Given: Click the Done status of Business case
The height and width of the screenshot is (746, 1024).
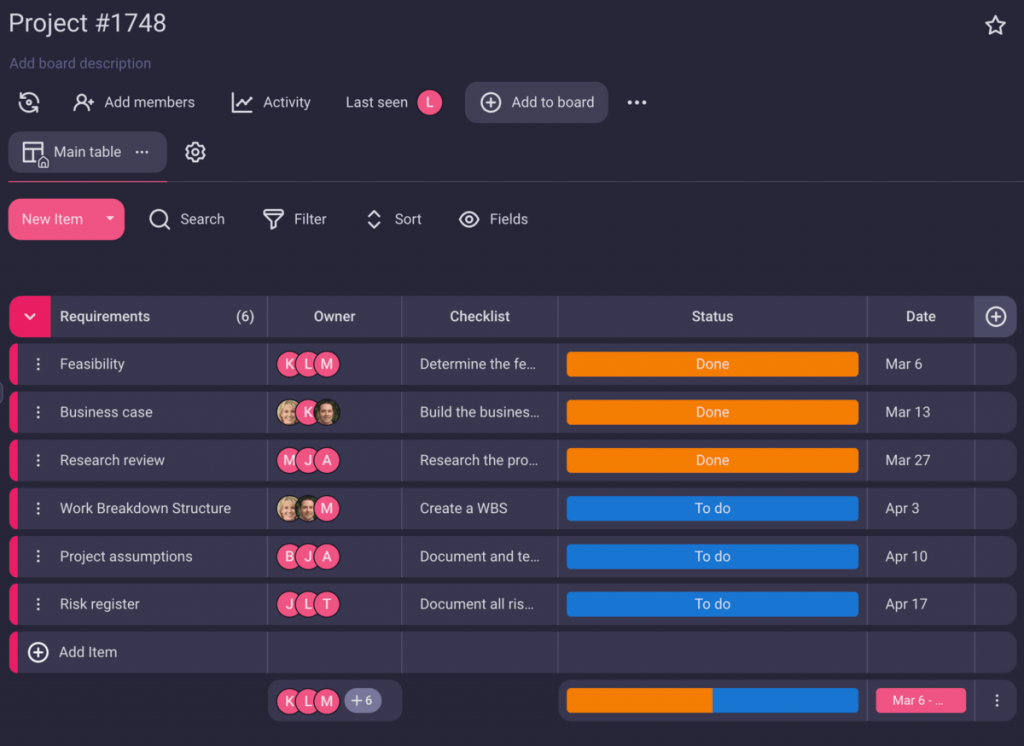Looking at the screenshot, I should point(712,413).
